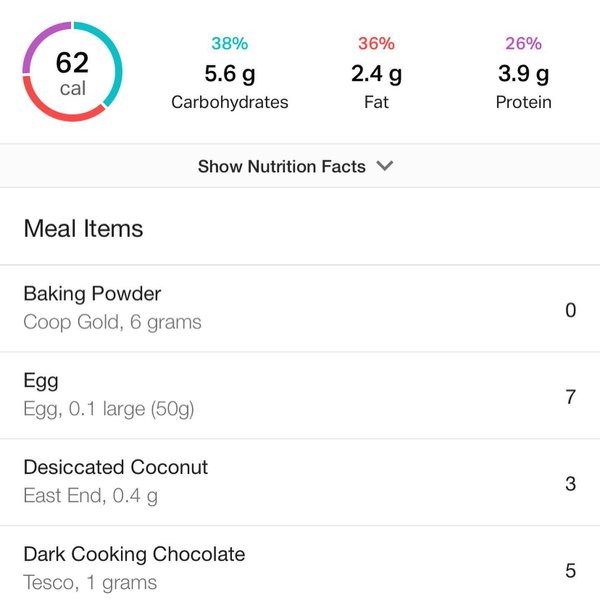This screenshot has height=600, width=600.
Task: Tap the 26% protein percentage
Action: [523, 44]
